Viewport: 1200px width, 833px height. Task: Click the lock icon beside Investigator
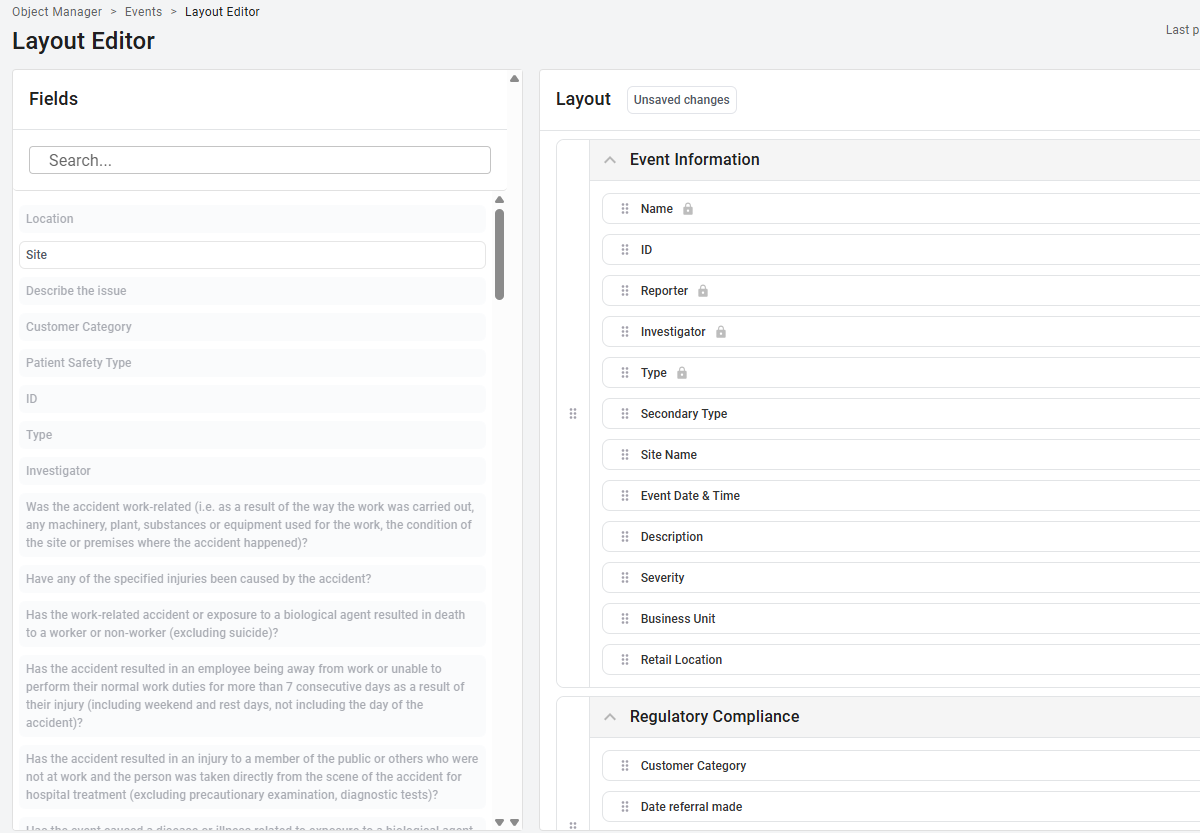click(x=721, y=332)
